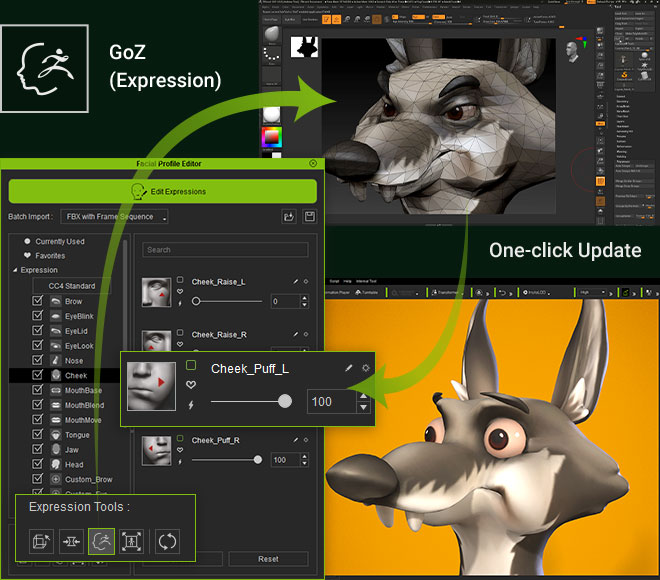Select the Tongue expression category
The width and height of the screenshot is (660, 580).
tap(77, 435)
